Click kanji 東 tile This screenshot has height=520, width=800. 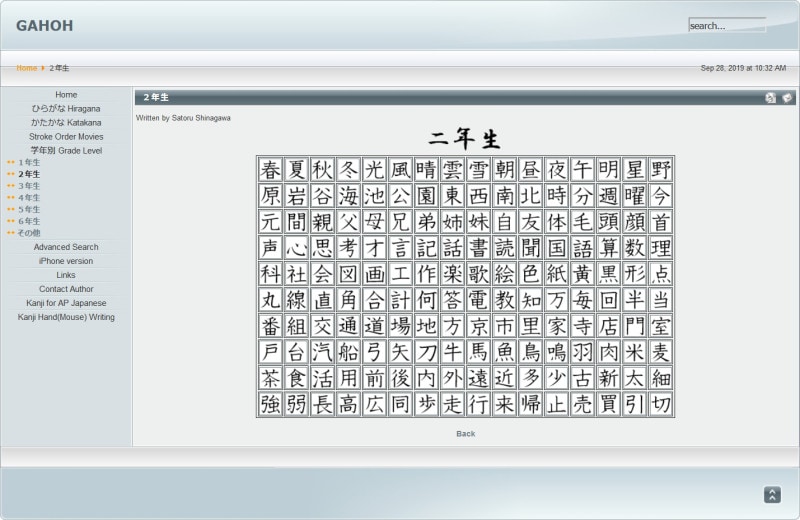[453, 196]
